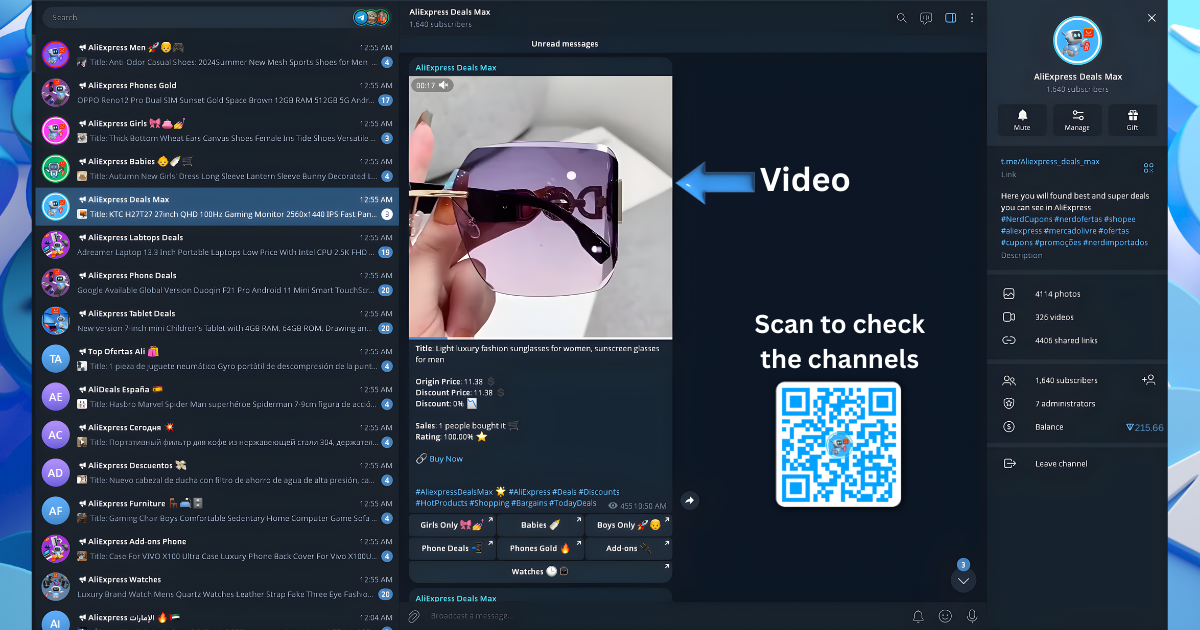Toggle the right info sidebar panel

click(x=950, y=17)
